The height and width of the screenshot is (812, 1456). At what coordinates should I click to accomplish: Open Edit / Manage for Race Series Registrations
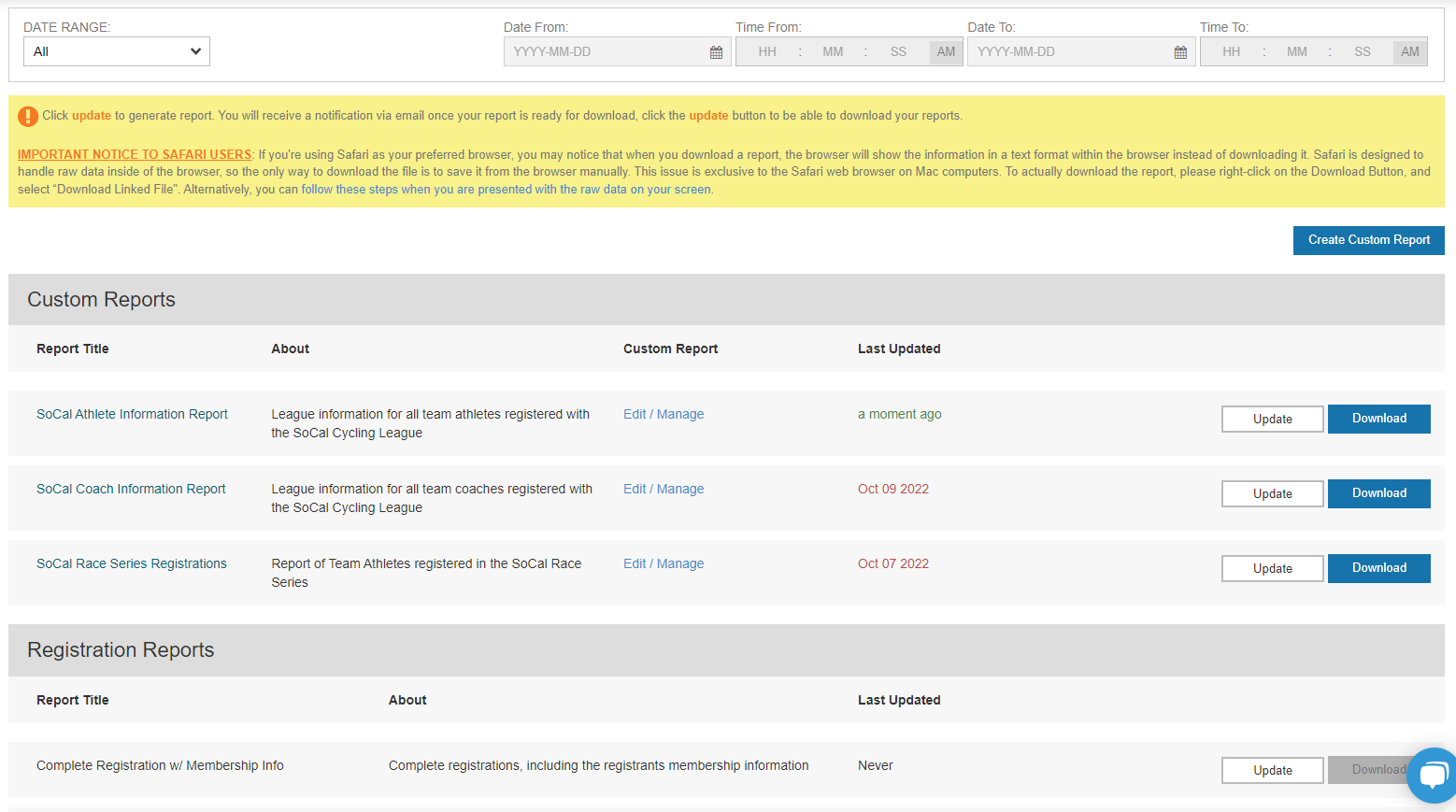[664, 563]
